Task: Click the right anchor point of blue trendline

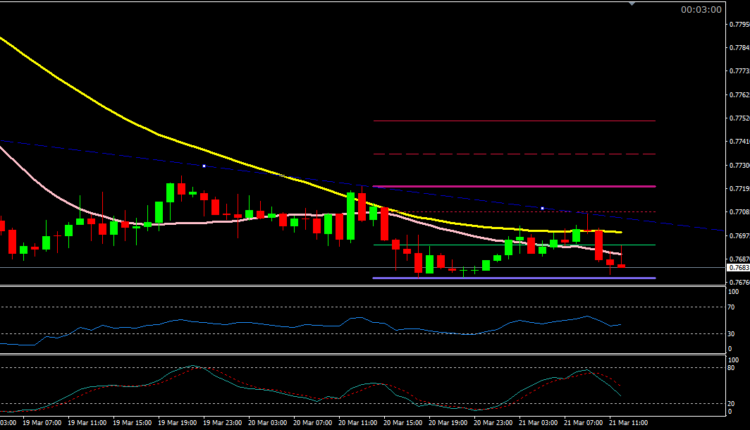Action: [x=542, y=208]
